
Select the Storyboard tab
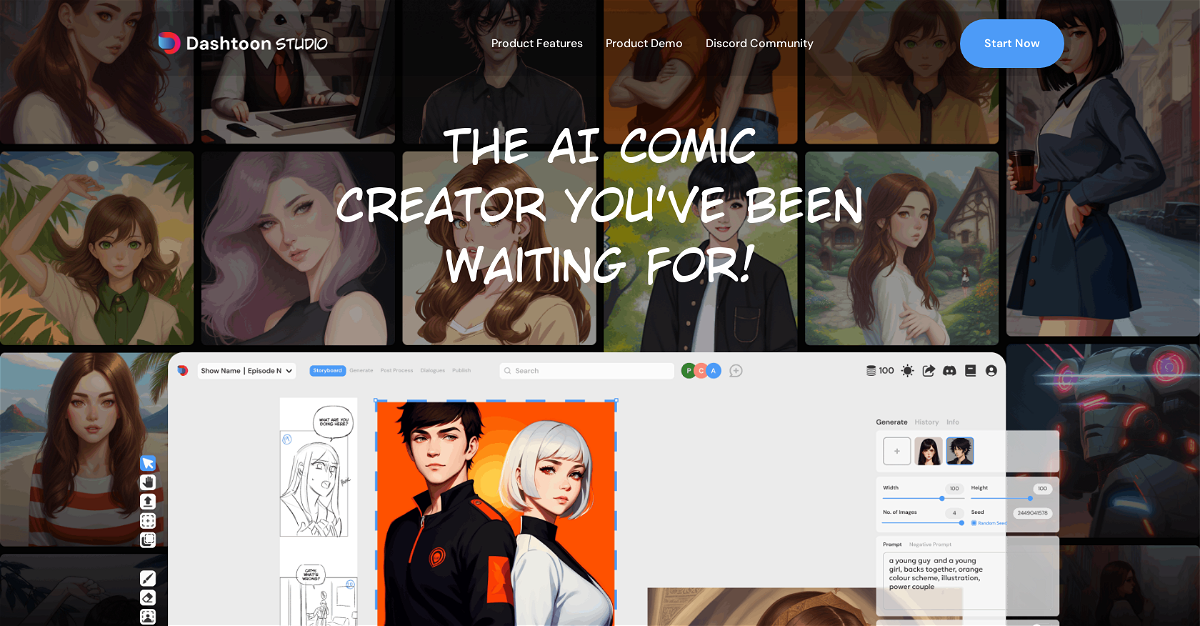pos(328,370)
